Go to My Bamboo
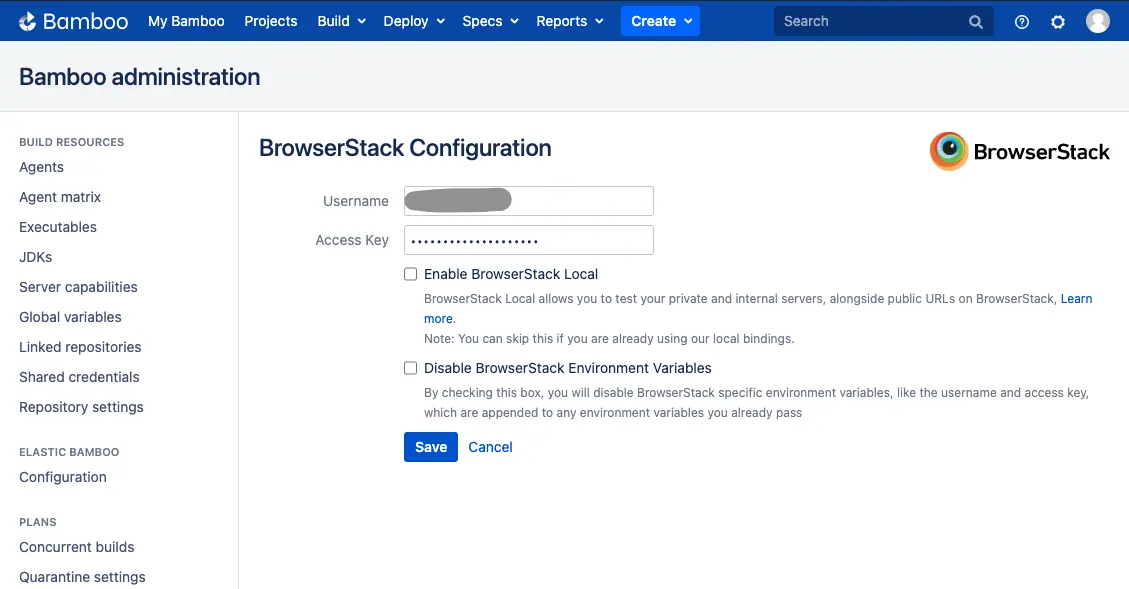Viewport: 1129px width, 589px height. pos(186,21)
